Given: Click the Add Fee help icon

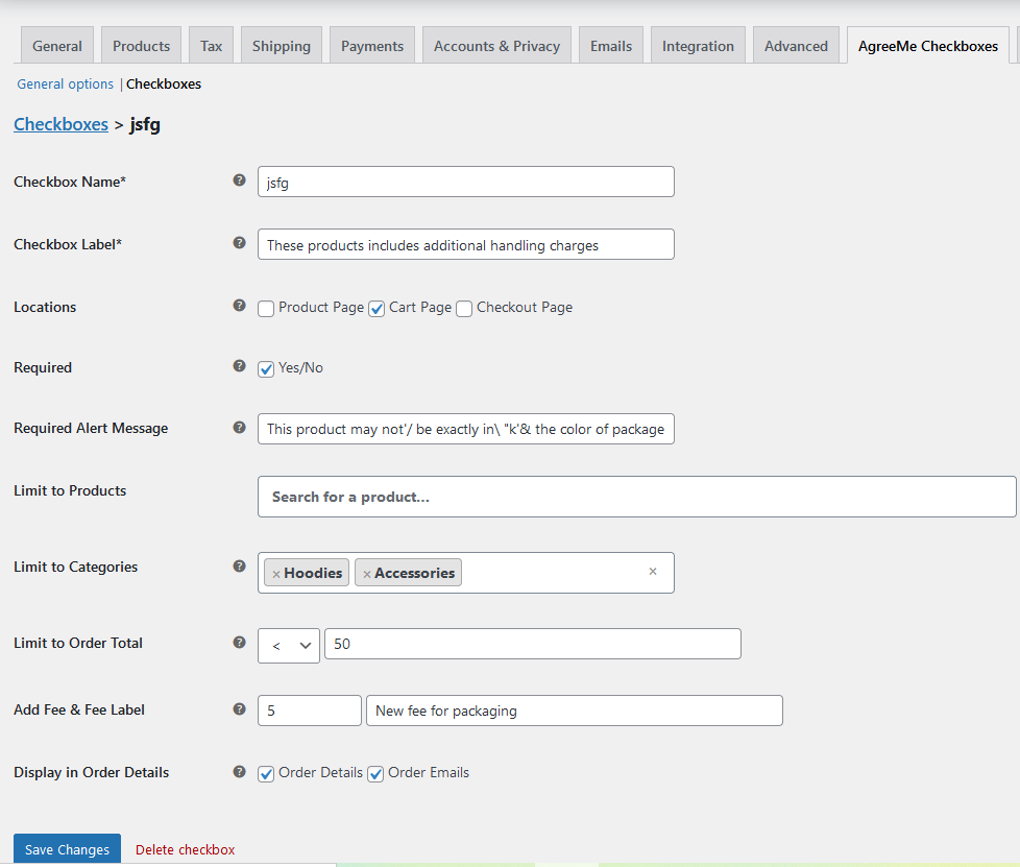Looking at the screenshot, I should [239, 708].
